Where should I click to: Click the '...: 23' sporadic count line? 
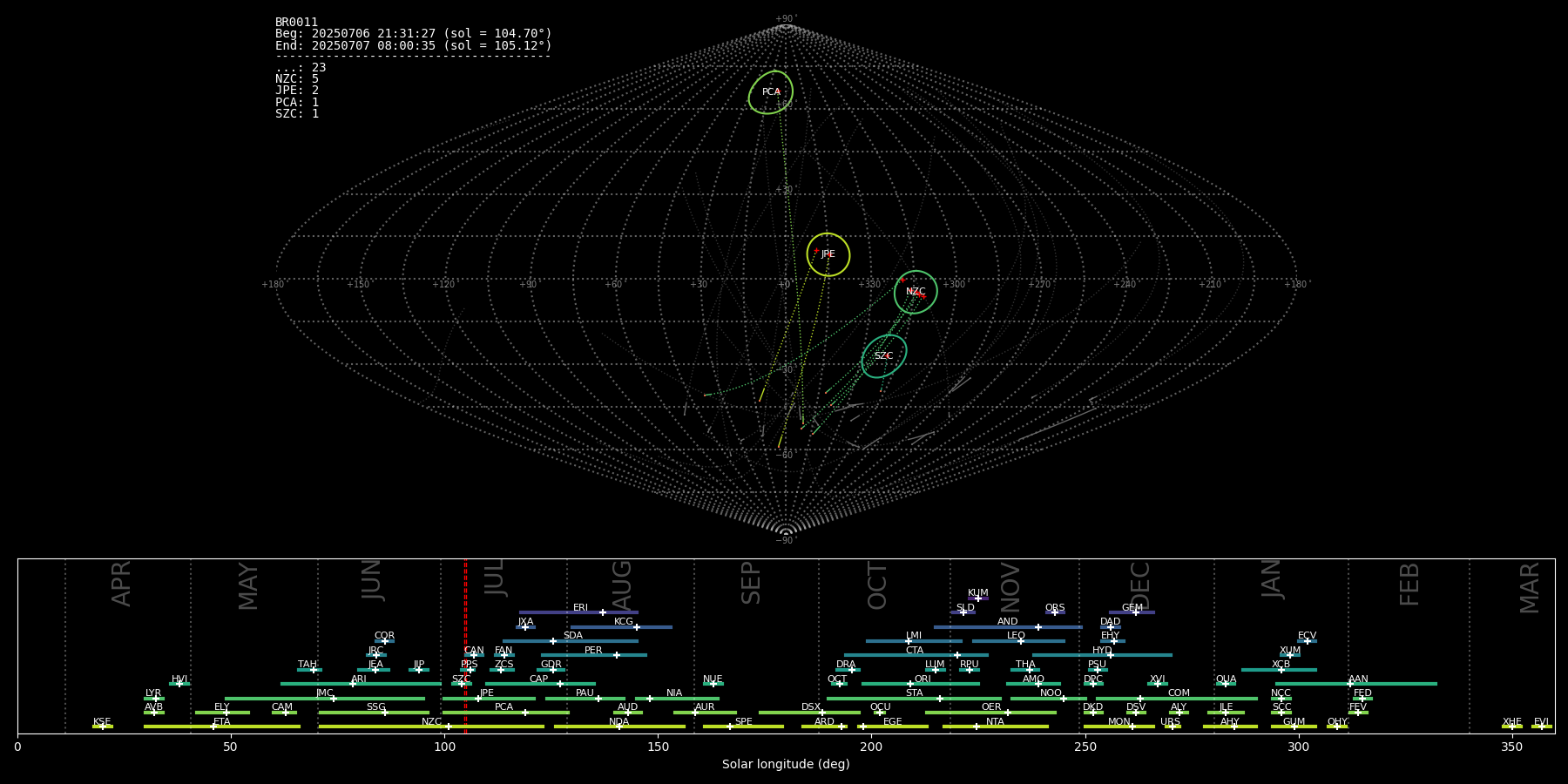point(301,67)
